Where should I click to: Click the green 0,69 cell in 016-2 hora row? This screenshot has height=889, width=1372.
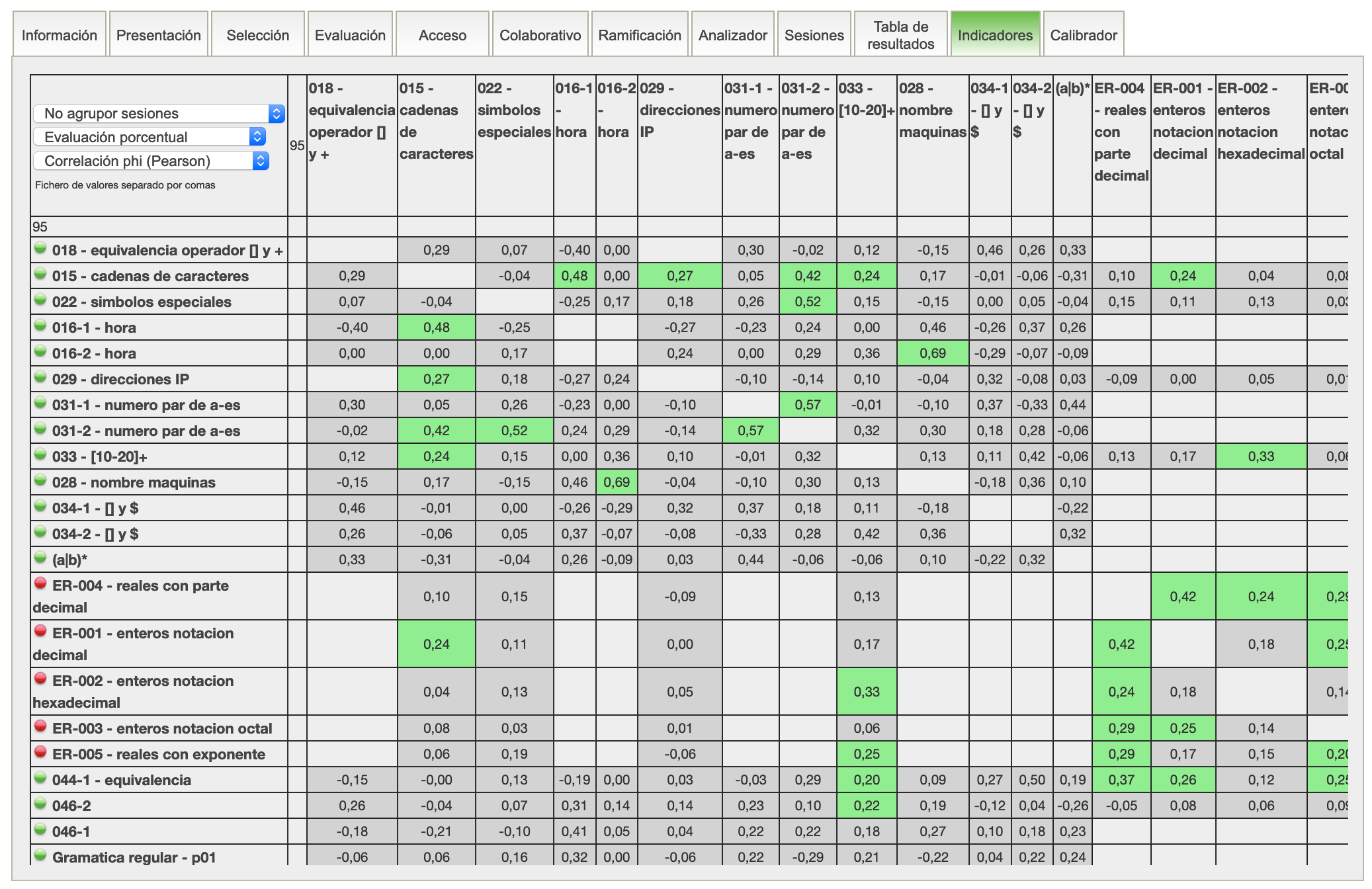tap(932, 353)
